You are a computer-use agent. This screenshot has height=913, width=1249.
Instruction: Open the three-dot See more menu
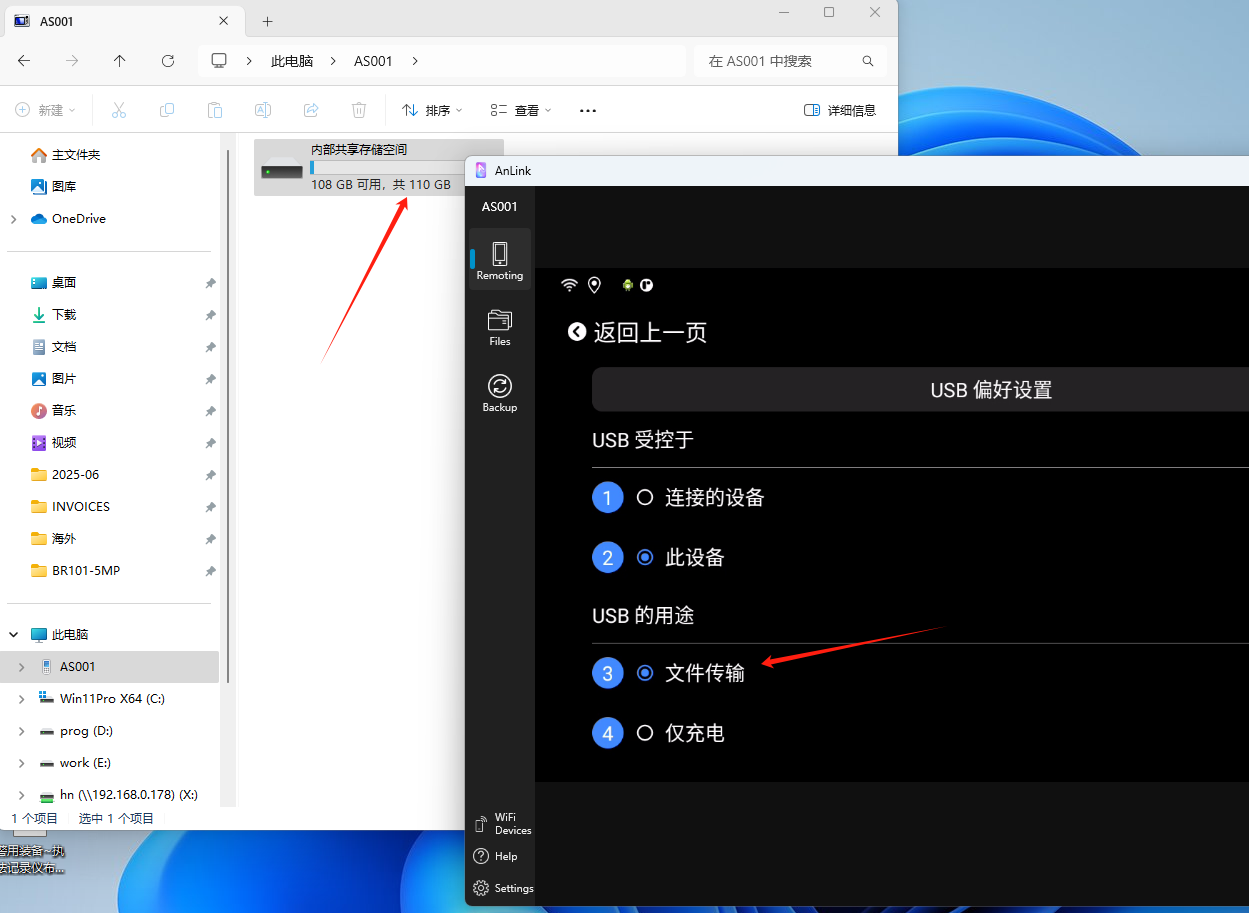point(588,110)
